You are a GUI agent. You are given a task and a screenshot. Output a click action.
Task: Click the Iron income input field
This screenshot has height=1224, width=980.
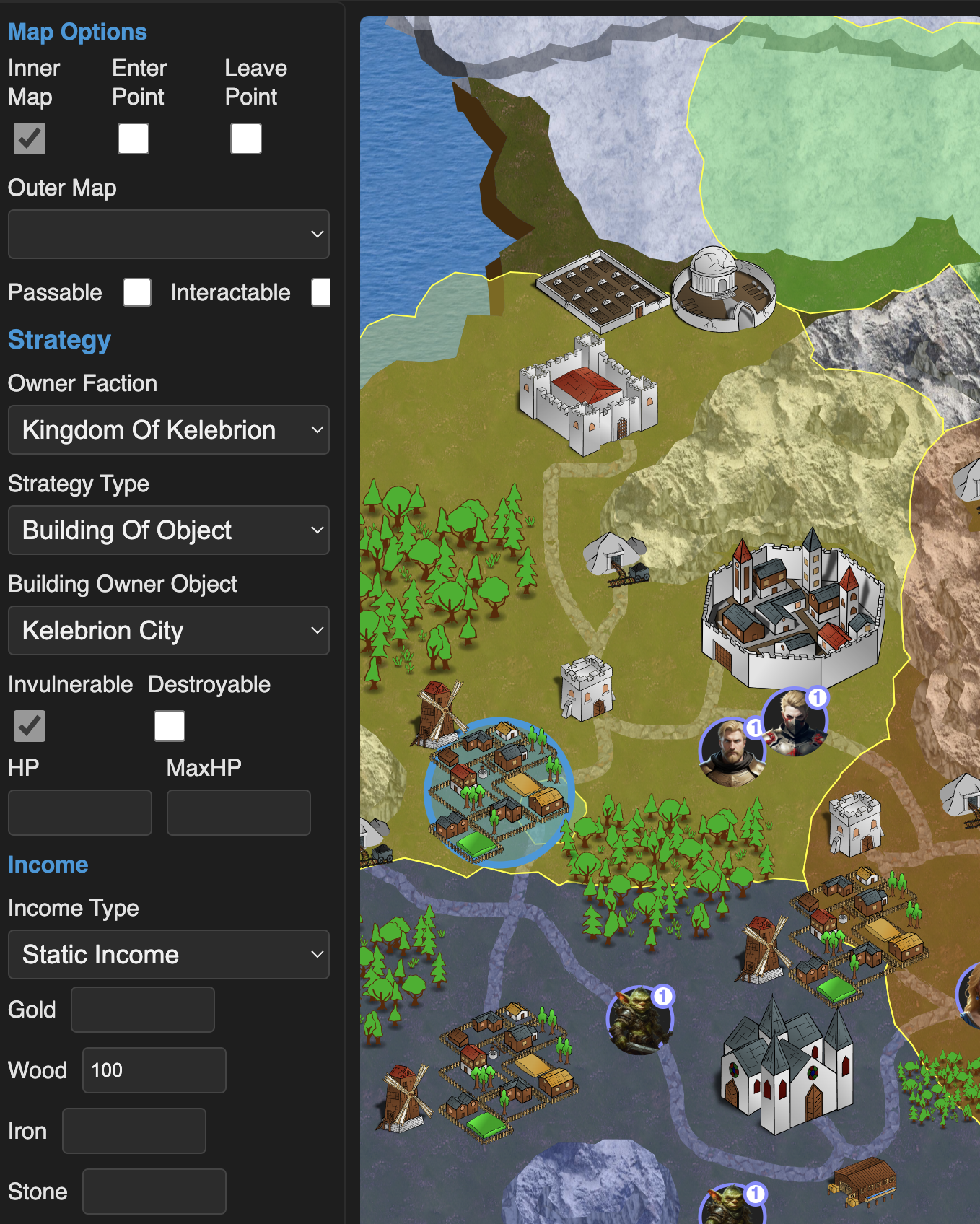[134, 1131]
